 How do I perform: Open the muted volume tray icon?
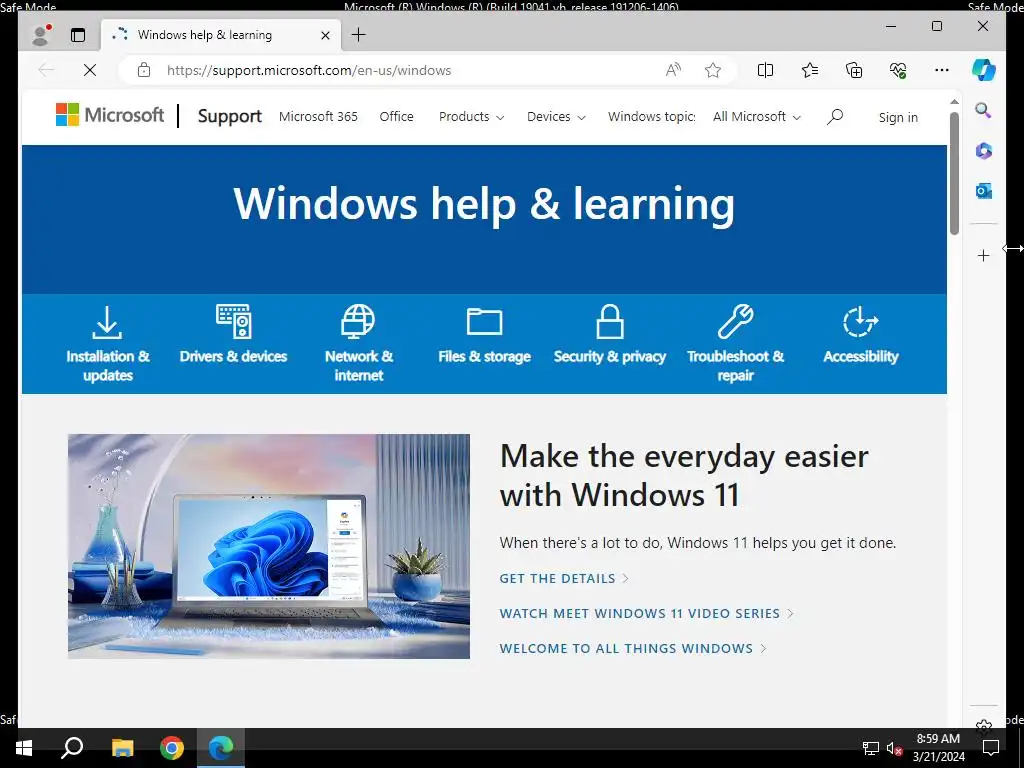(894, 748)
